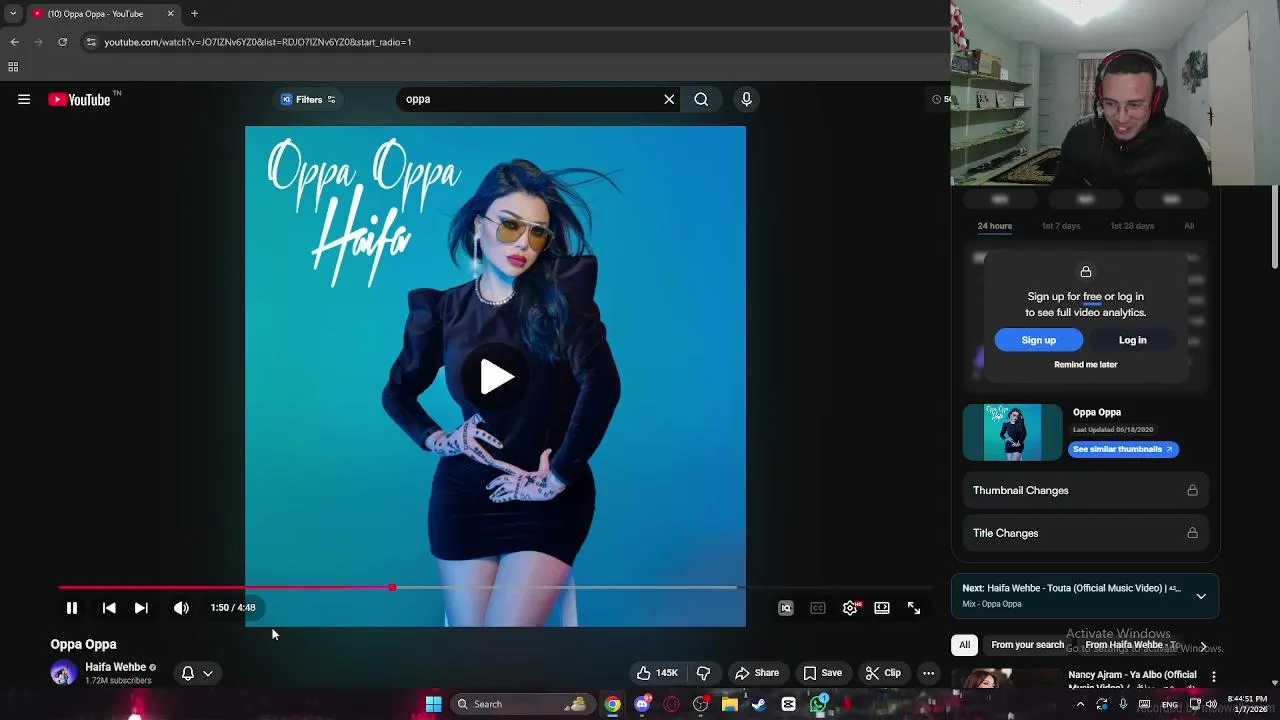
Task: Click the magnifier search button
Action: [x=701, y=99]
